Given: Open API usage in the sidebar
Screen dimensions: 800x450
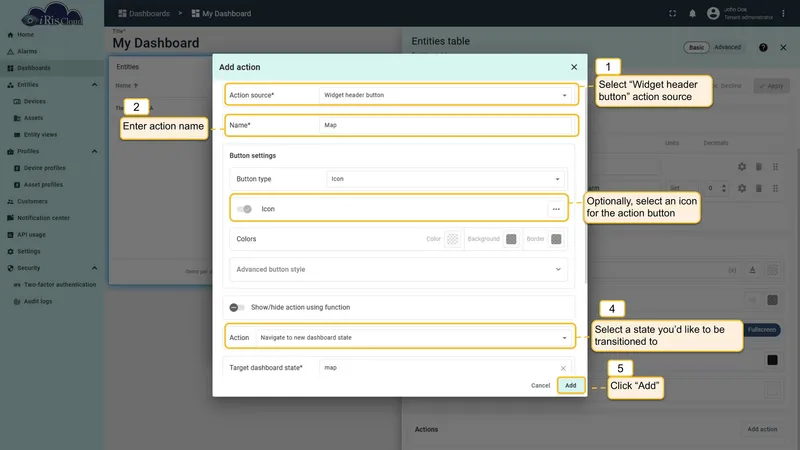Looking at the screenshot, I should tap(52, 235).
